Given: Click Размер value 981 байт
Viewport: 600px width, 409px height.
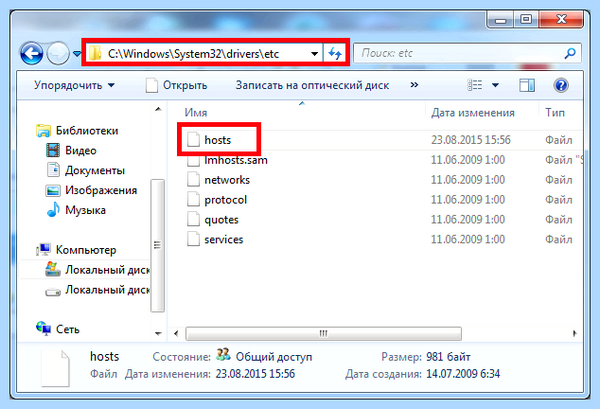Looking at the screenshot, I should click(x=448, y=357).
